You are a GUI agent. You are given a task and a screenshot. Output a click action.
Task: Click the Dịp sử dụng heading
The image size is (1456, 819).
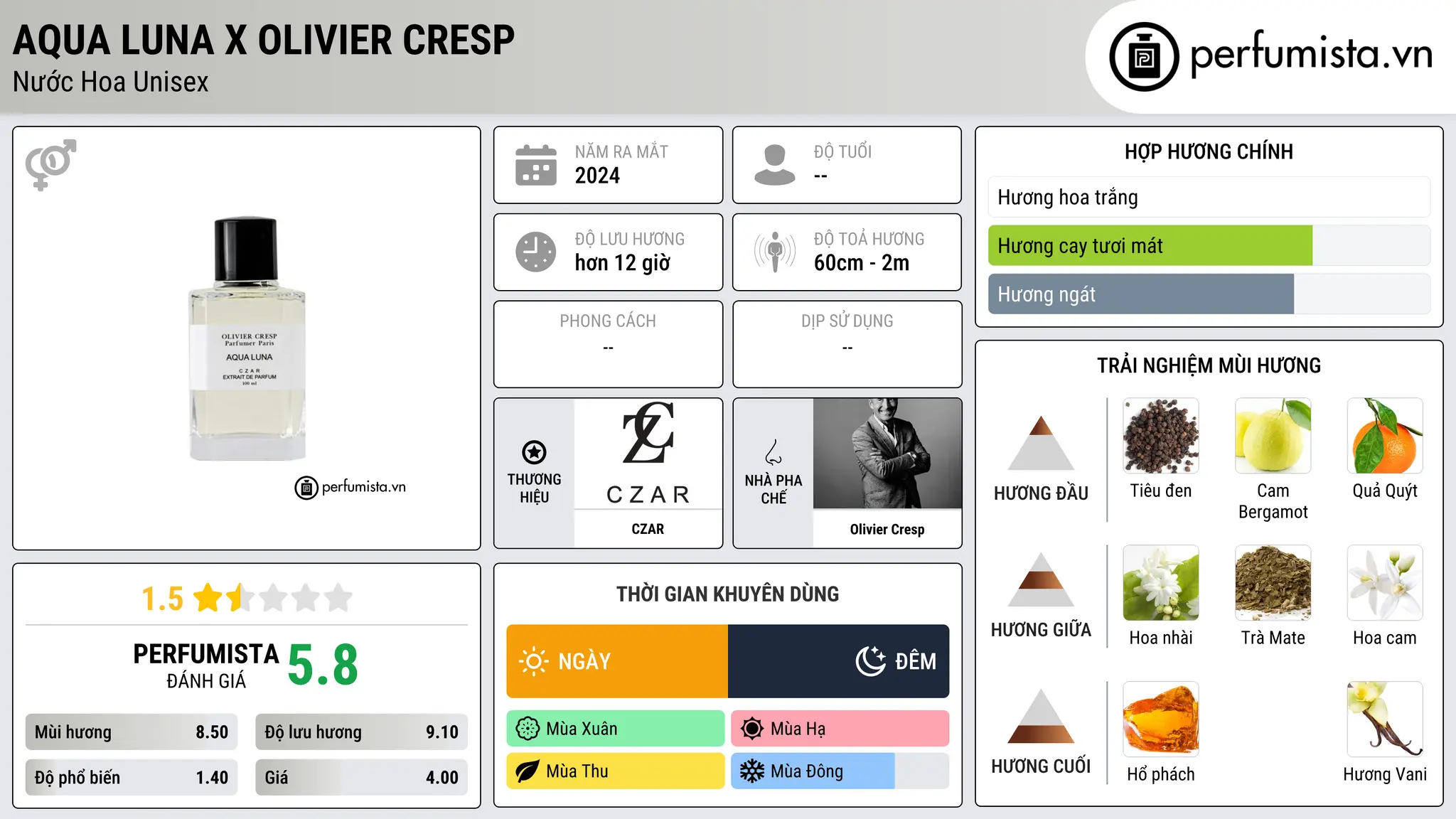(x=847, y=321)
